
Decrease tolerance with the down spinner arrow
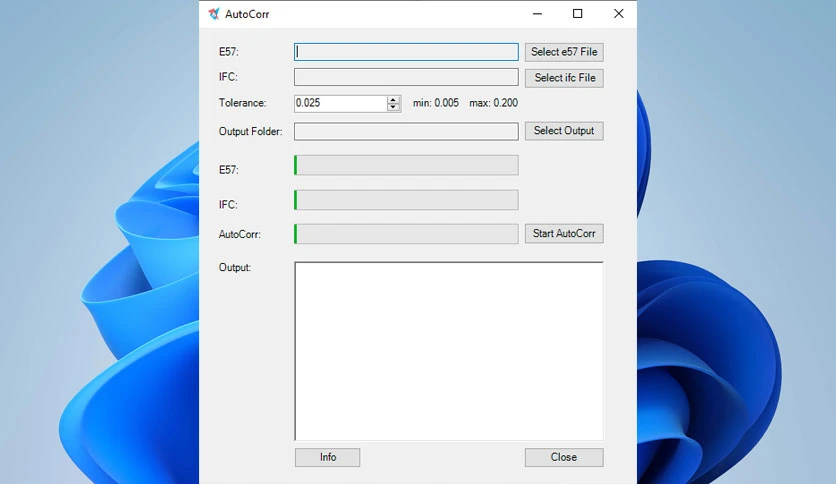[393, 107]
